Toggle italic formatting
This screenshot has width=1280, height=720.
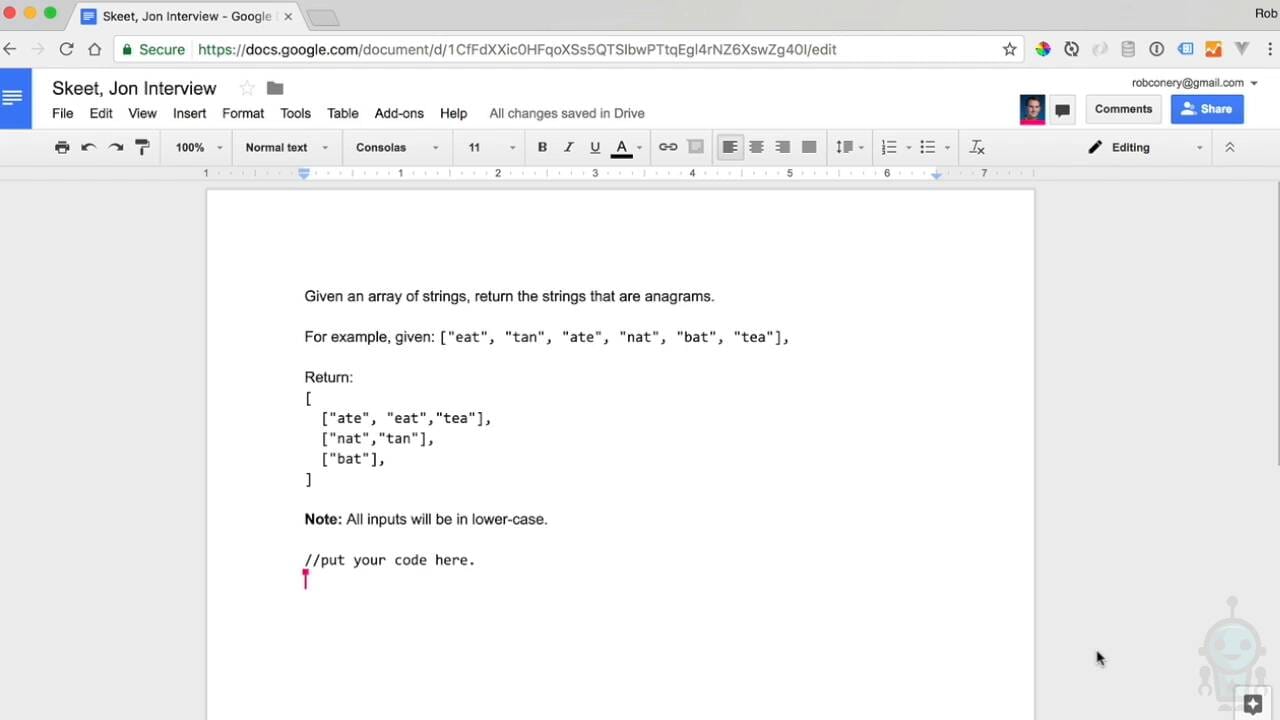click(568, 147)
